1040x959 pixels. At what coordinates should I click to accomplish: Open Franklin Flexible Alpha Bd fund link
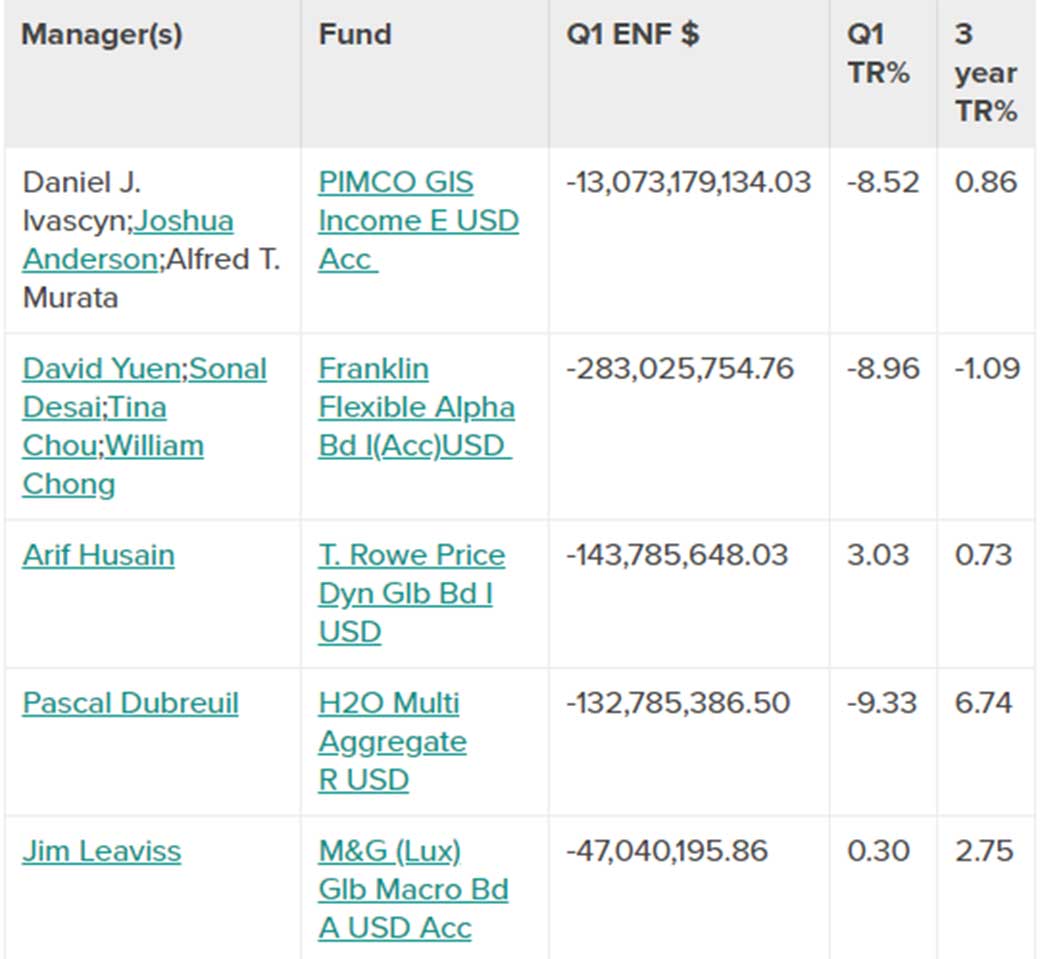(x=416, y=407)
